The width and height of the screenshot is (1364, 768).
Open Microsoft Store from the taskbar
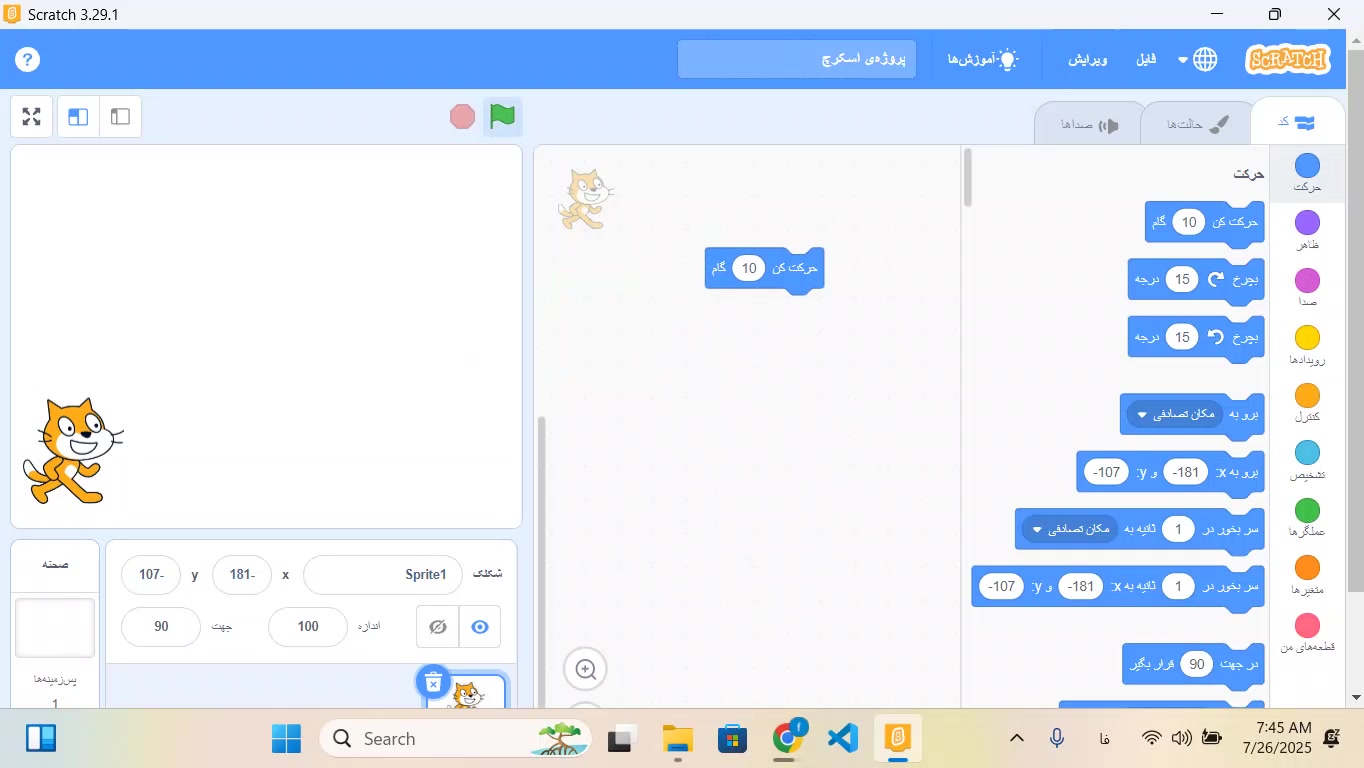coord(733,739)
